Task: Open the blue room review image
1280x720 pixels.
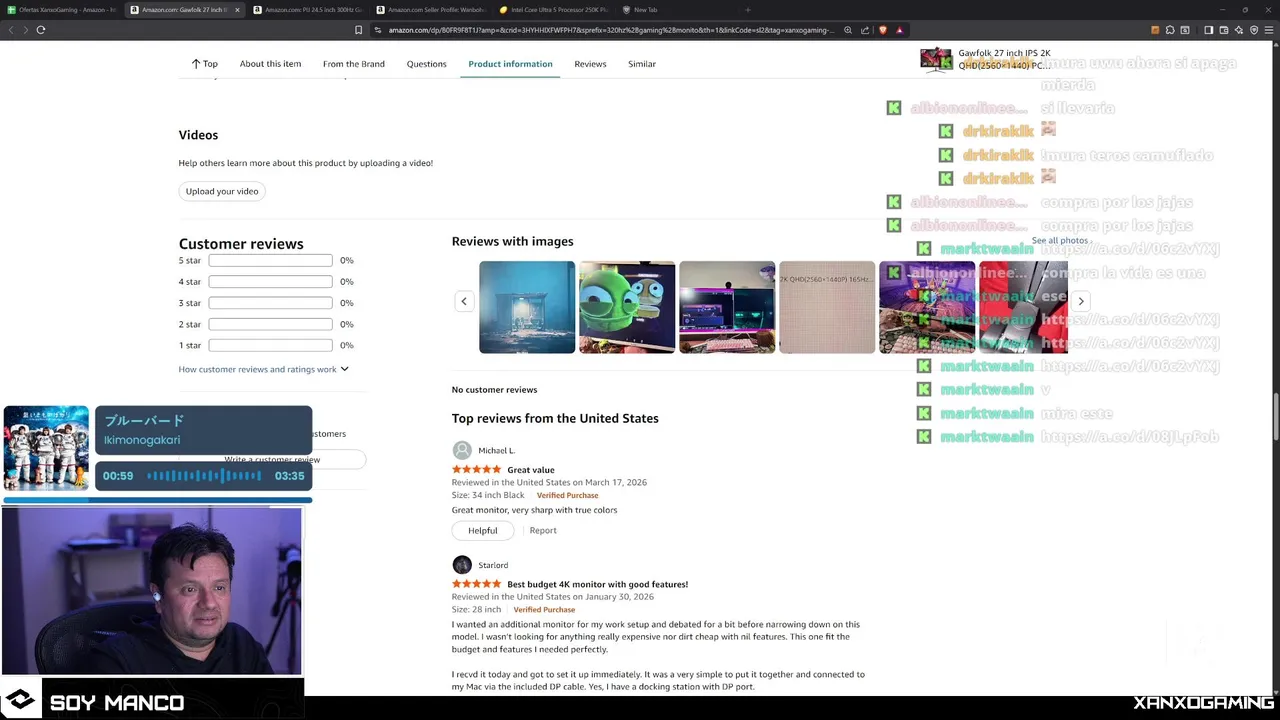Action: click(x=527, y=307)
